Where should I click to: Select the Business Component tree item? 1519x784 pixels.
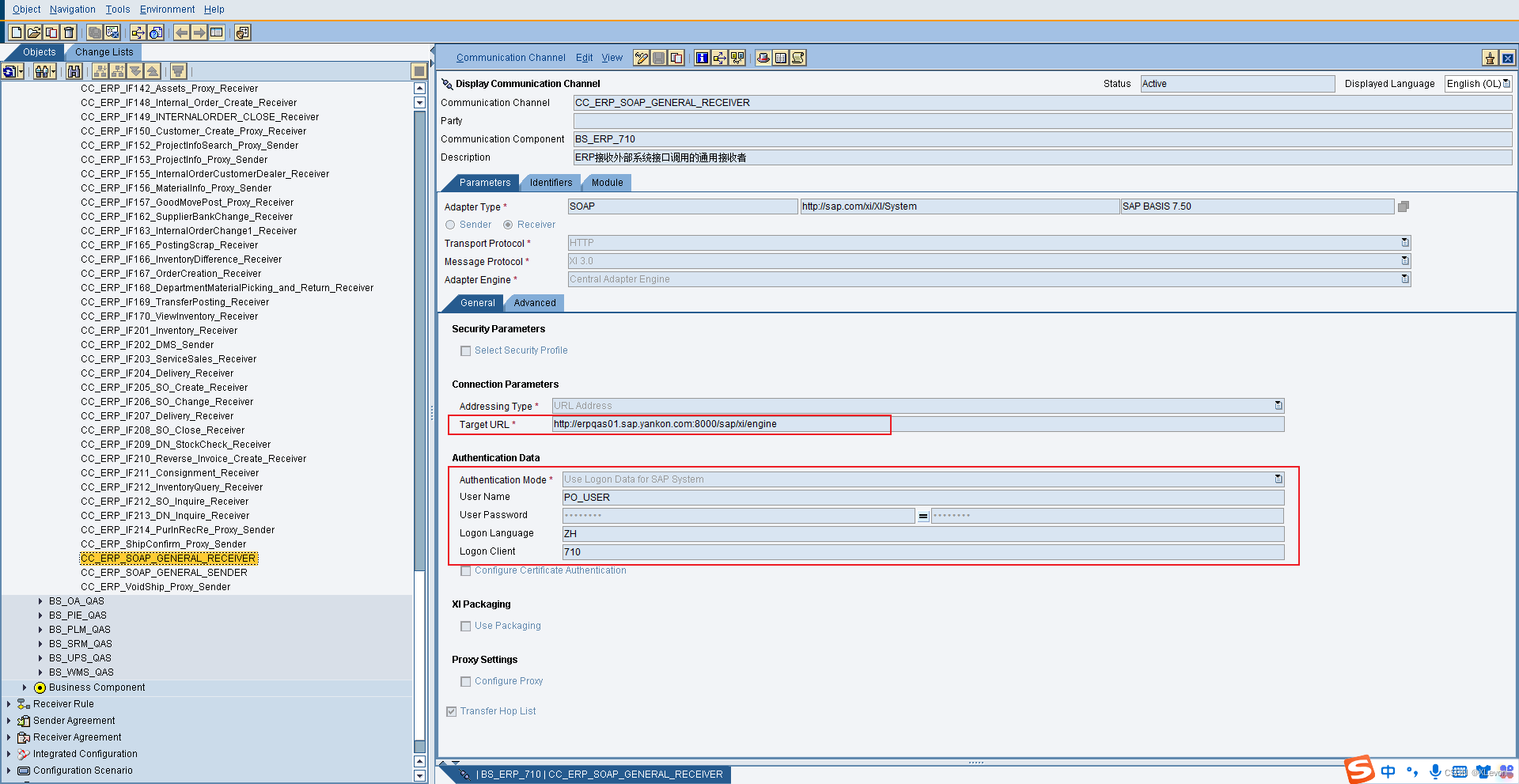97,687
